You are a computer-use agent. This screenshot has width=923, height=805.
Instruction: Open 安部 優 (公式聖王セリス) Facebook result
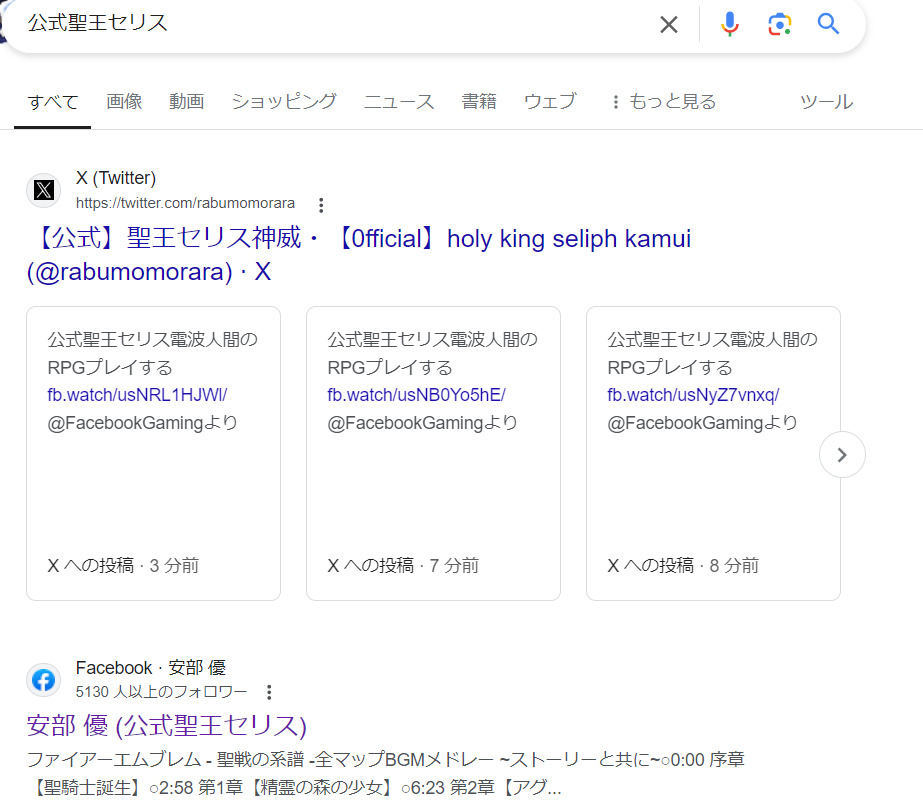pyautogui.click(x=167, y=726)
